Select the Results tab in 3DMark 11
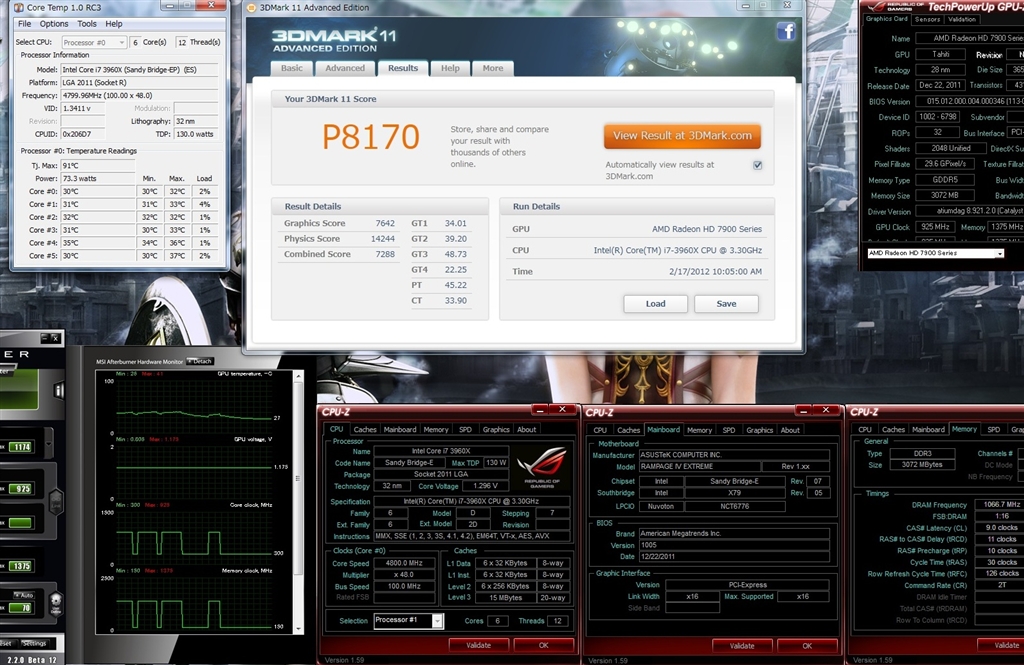 (x=402, y=68)
